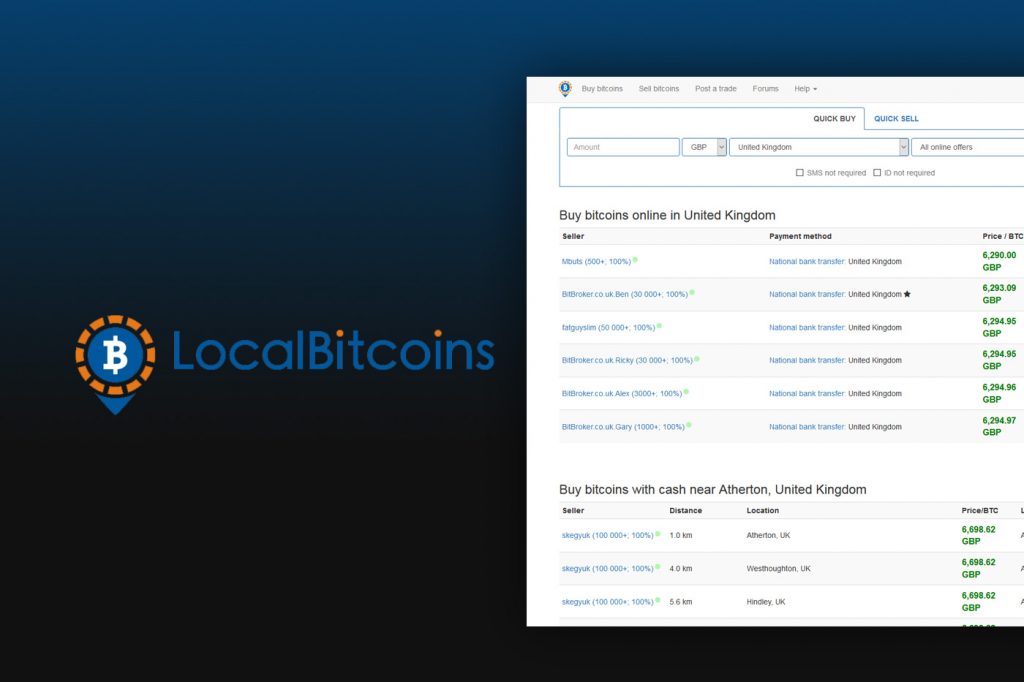Click the Bitcoin logo in the navigation bar
This screenshot has height=682, width=1024.
[x=564, y=88]
